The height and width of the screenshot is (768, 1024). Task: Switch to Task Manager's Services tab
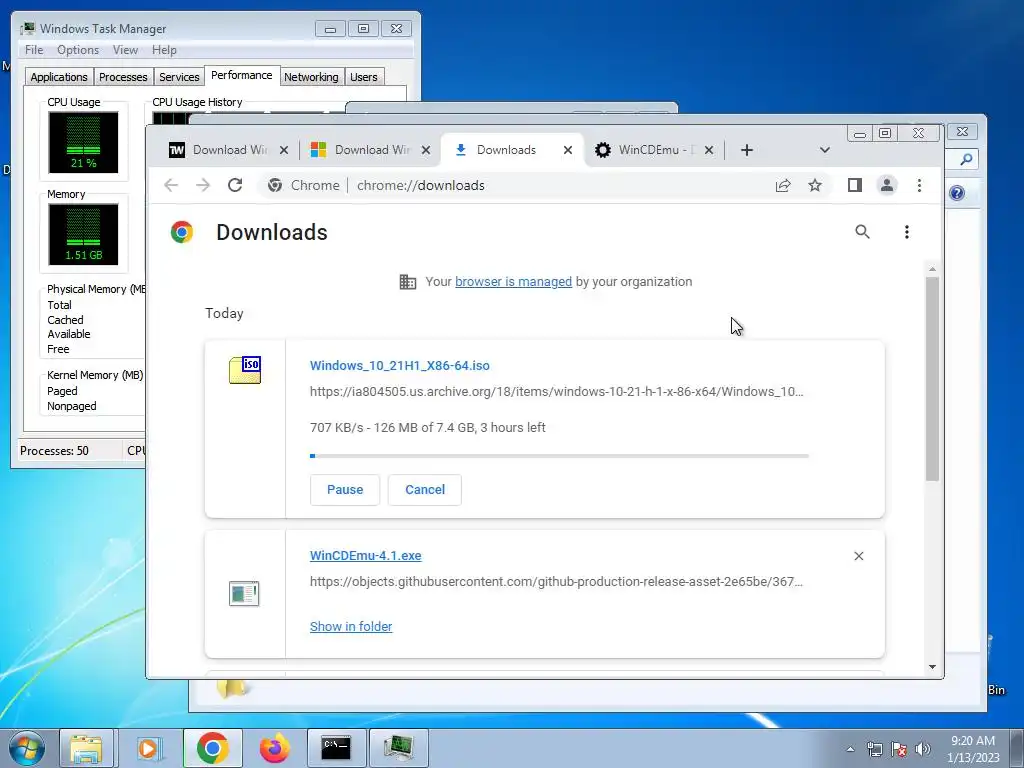(x=179, y=77)
